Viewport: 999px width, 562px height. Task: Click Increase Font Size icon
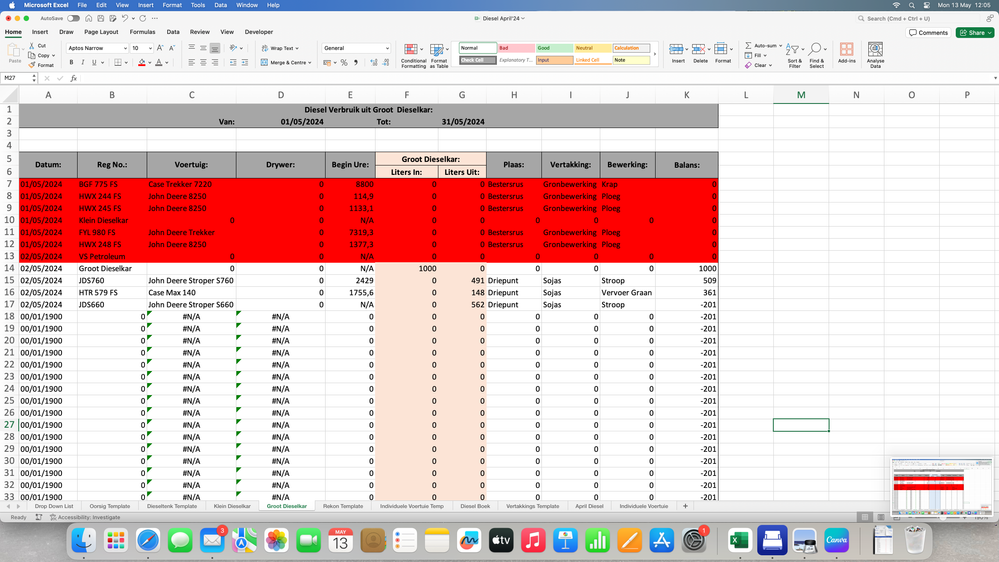tap(160, 48)
